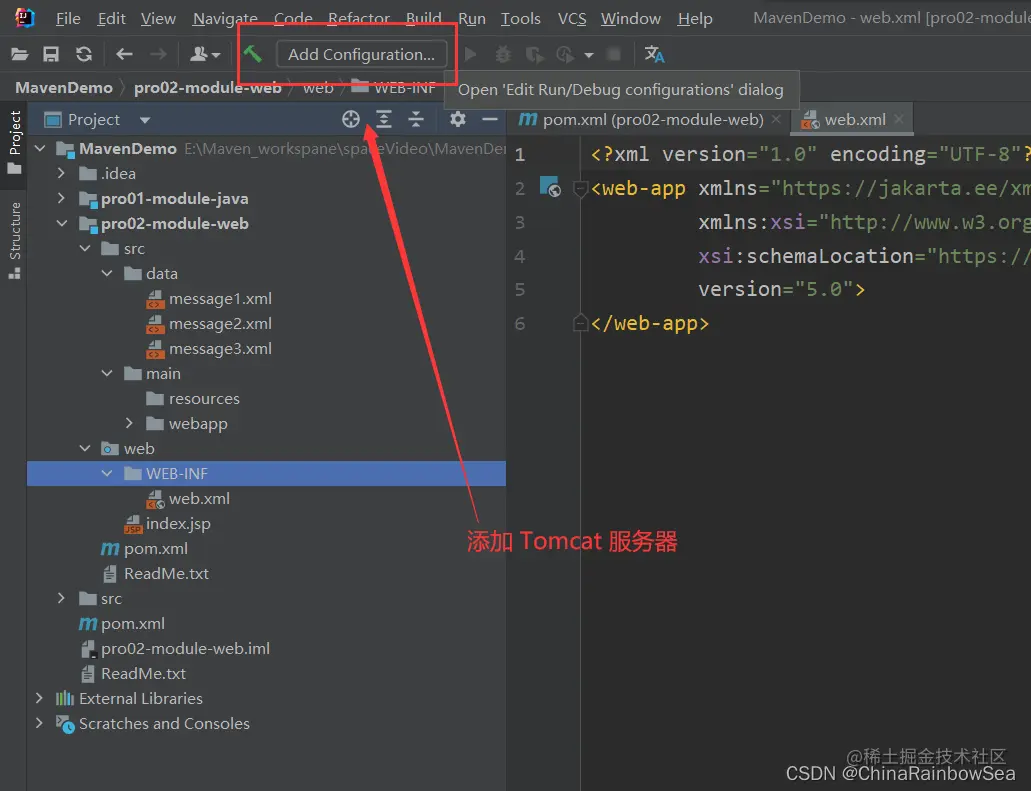
Task: Click the Expand All icon
Action: point(384,119)
